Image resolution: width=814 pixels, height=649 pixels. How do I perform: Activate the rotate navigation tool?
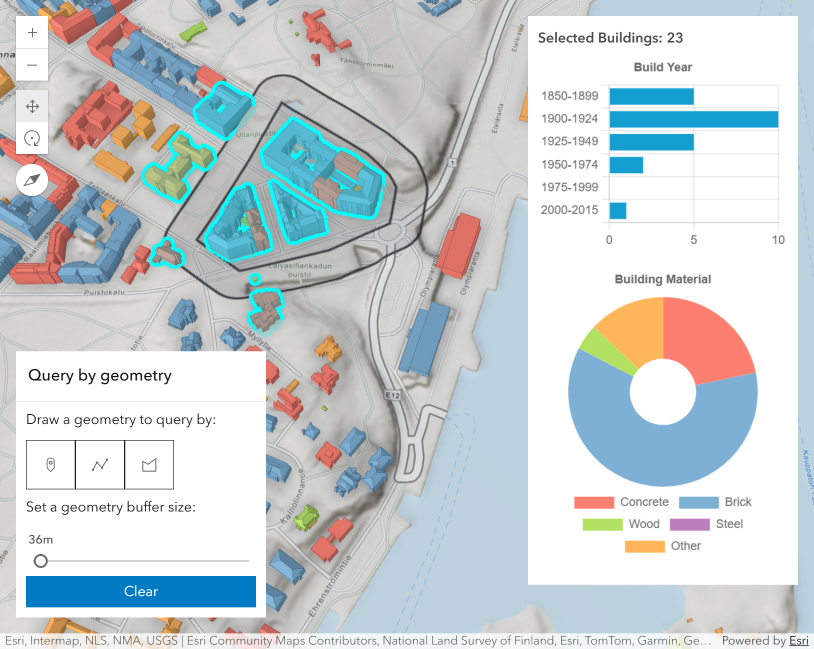point(32,138)
